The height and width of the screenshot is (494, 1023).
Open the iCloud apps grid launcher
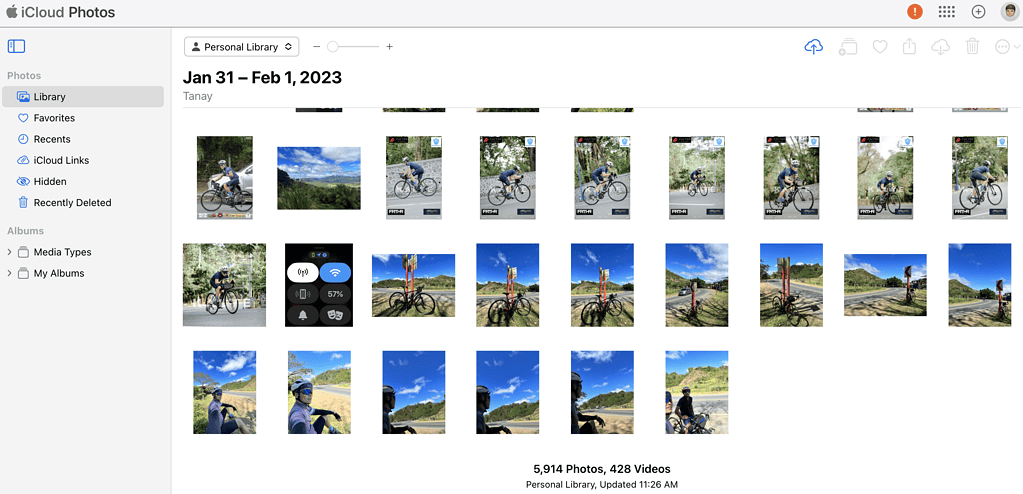tap(946, 12)
